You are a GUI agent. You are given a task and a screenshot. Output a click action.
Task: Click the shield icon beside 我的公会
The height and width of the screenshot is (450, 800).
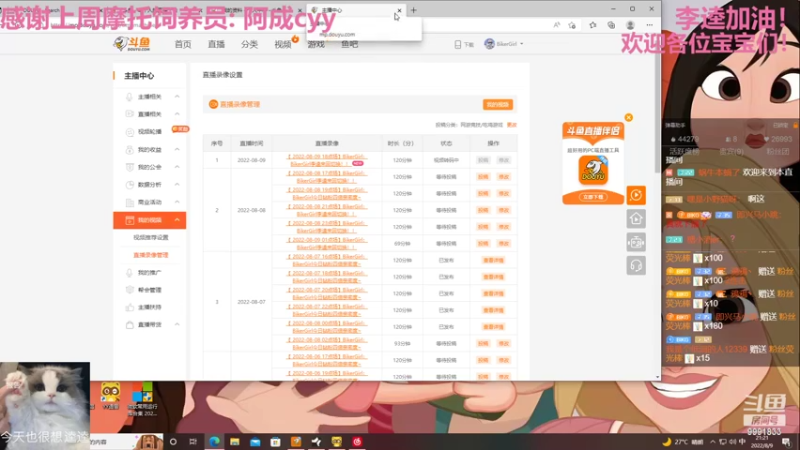click(129, 167)
